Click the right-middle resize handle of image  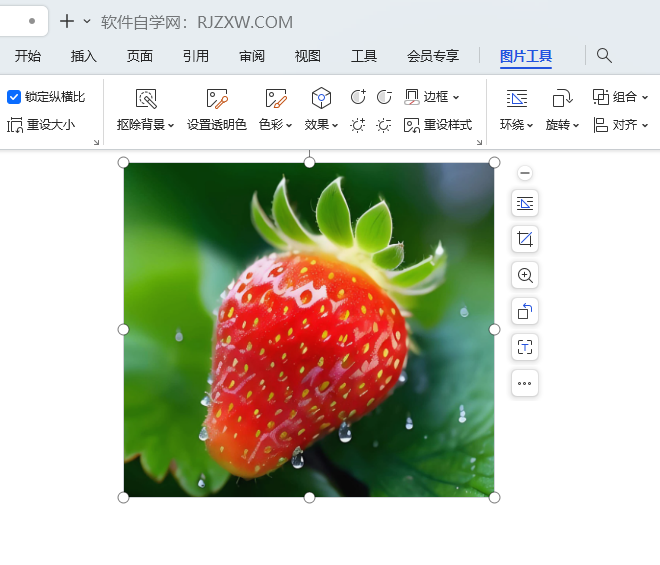tap(495, 330)
